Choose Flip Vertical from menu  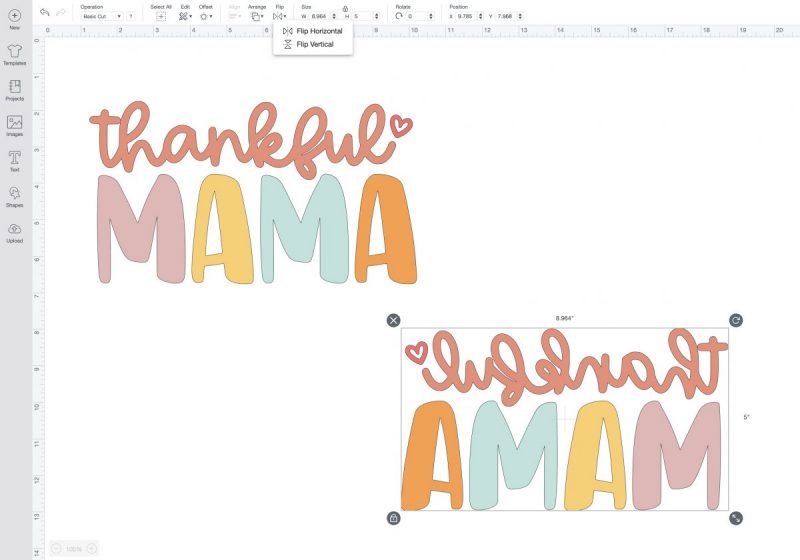(308, 44)
